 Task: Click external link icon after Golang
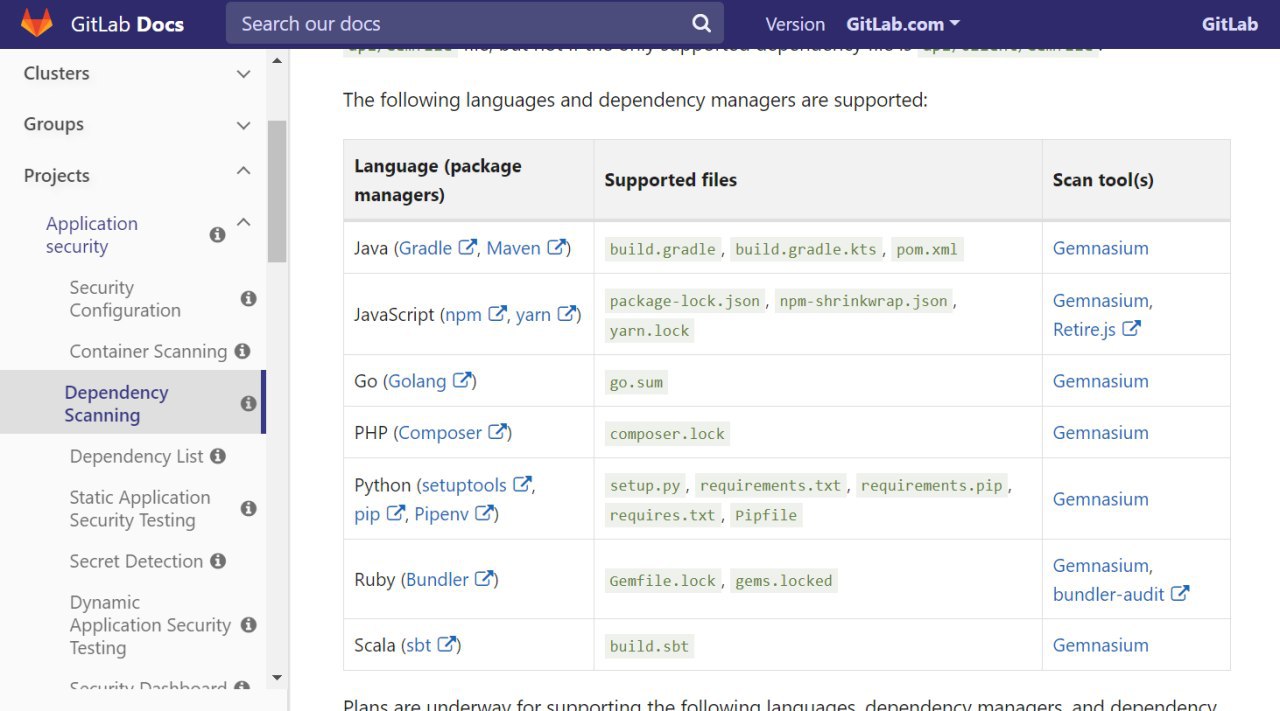462,380
